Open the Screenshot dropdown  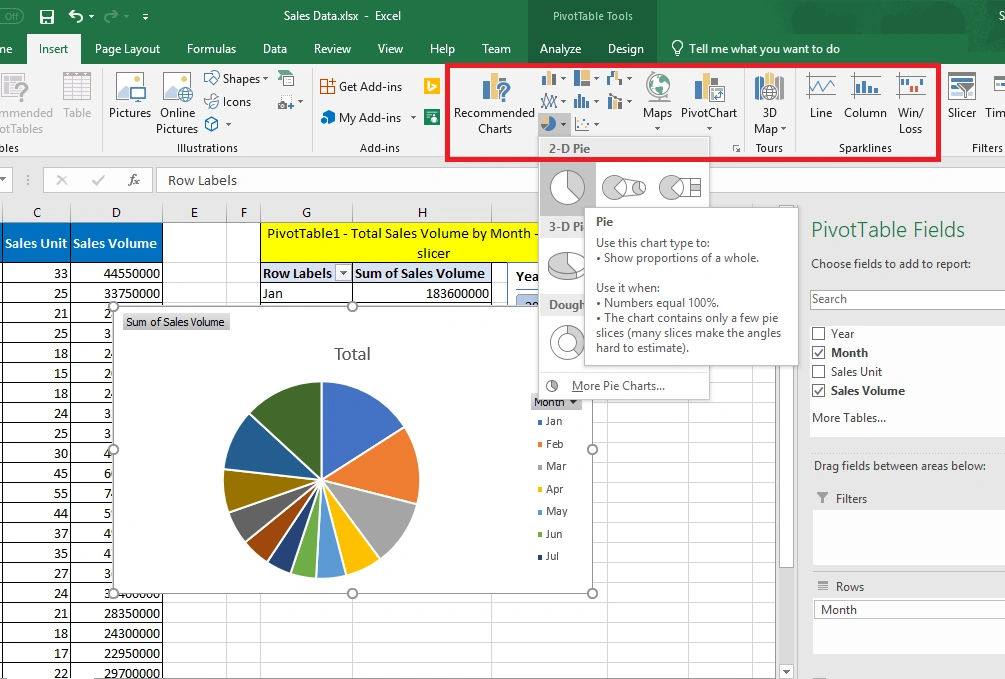290,102
